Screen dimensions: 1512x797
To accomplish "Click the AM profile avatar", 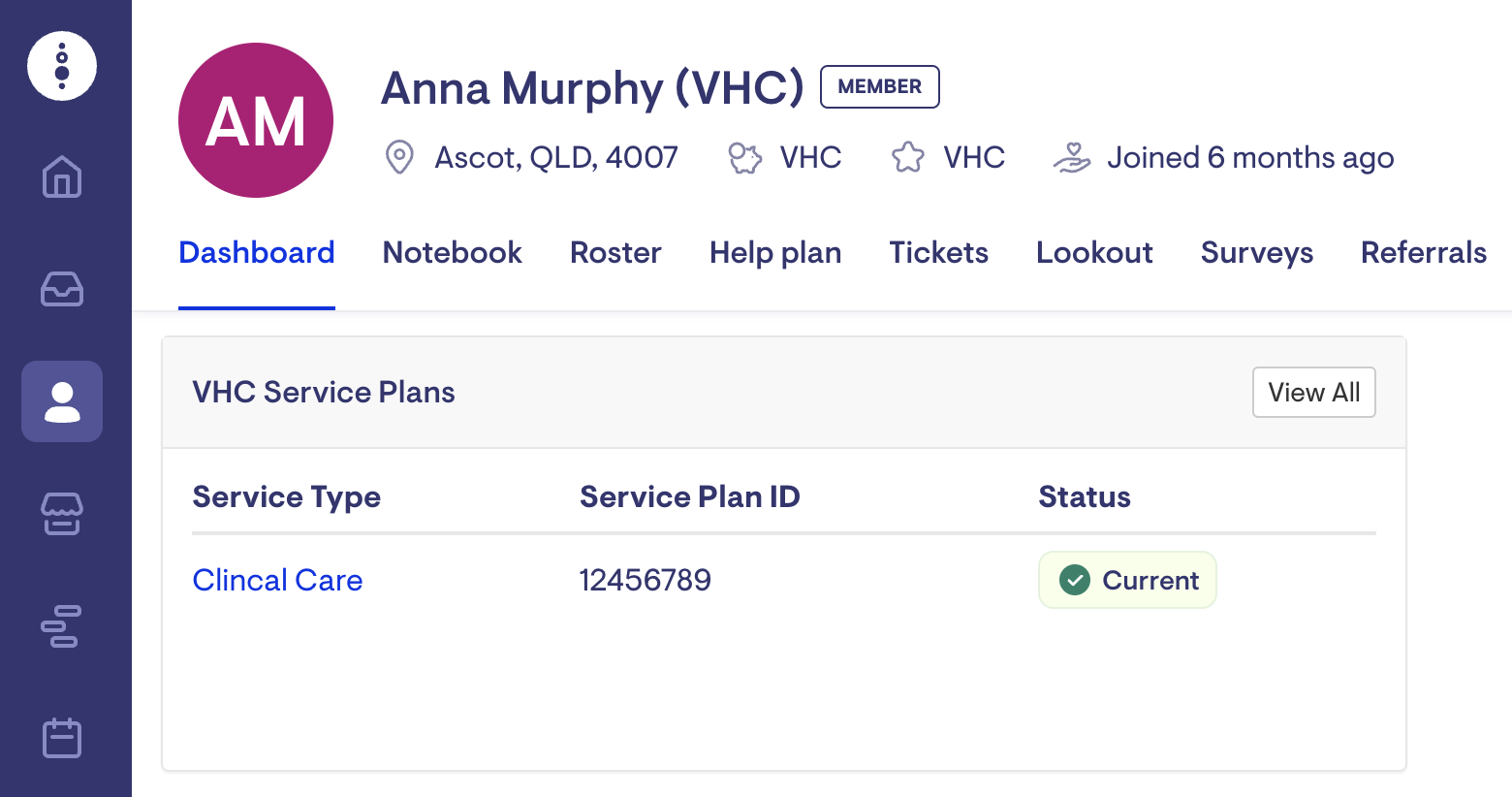I will 256,120.
